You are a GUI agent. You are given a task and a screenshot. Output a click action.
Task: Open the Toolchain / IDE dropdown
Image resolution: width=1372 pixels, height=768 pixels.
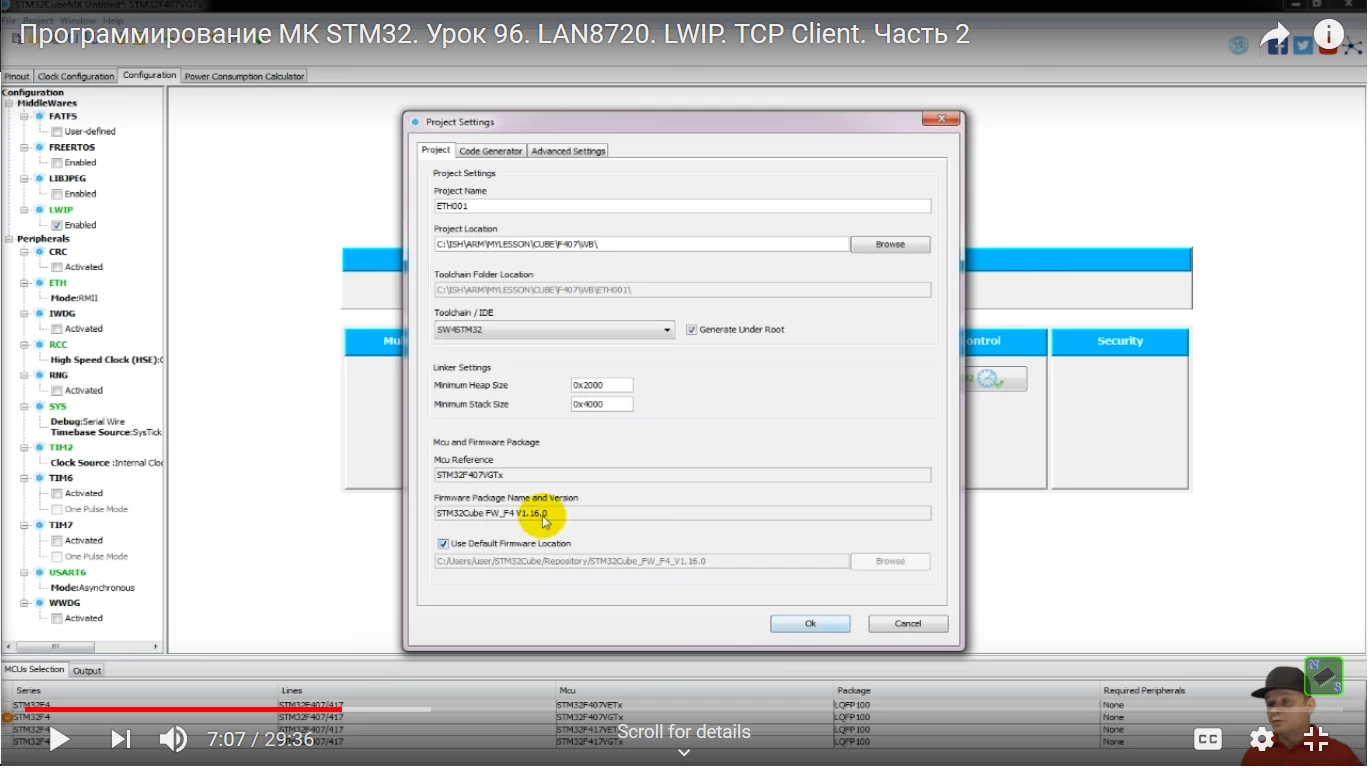[x=554, y=330]
